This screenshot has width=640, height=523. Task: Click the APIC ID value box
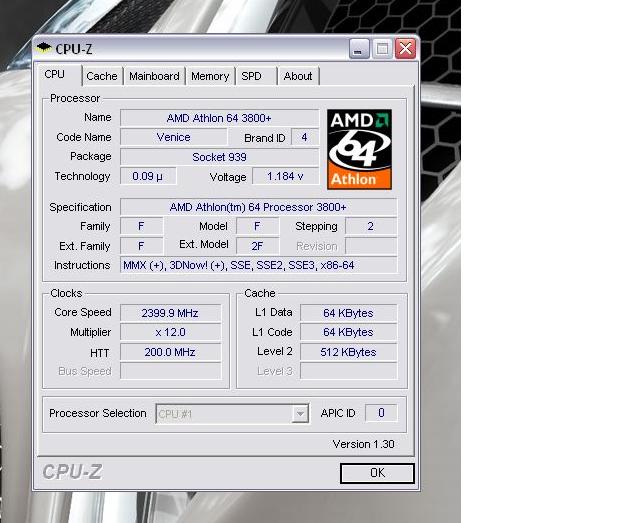click(381, 413)
